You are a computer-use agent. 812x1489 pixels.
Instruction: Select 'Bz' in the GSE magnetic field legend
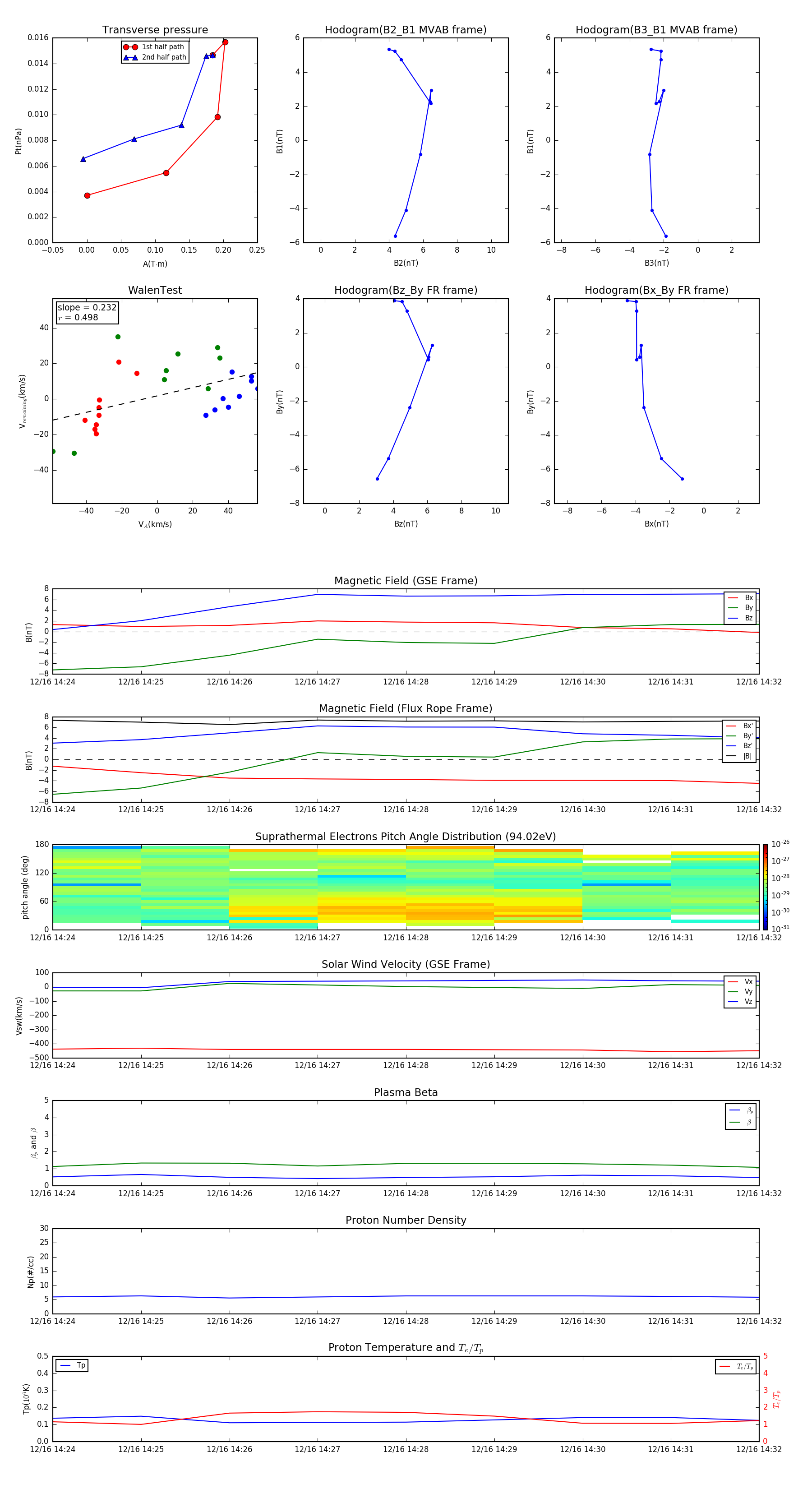coord(740,618)
